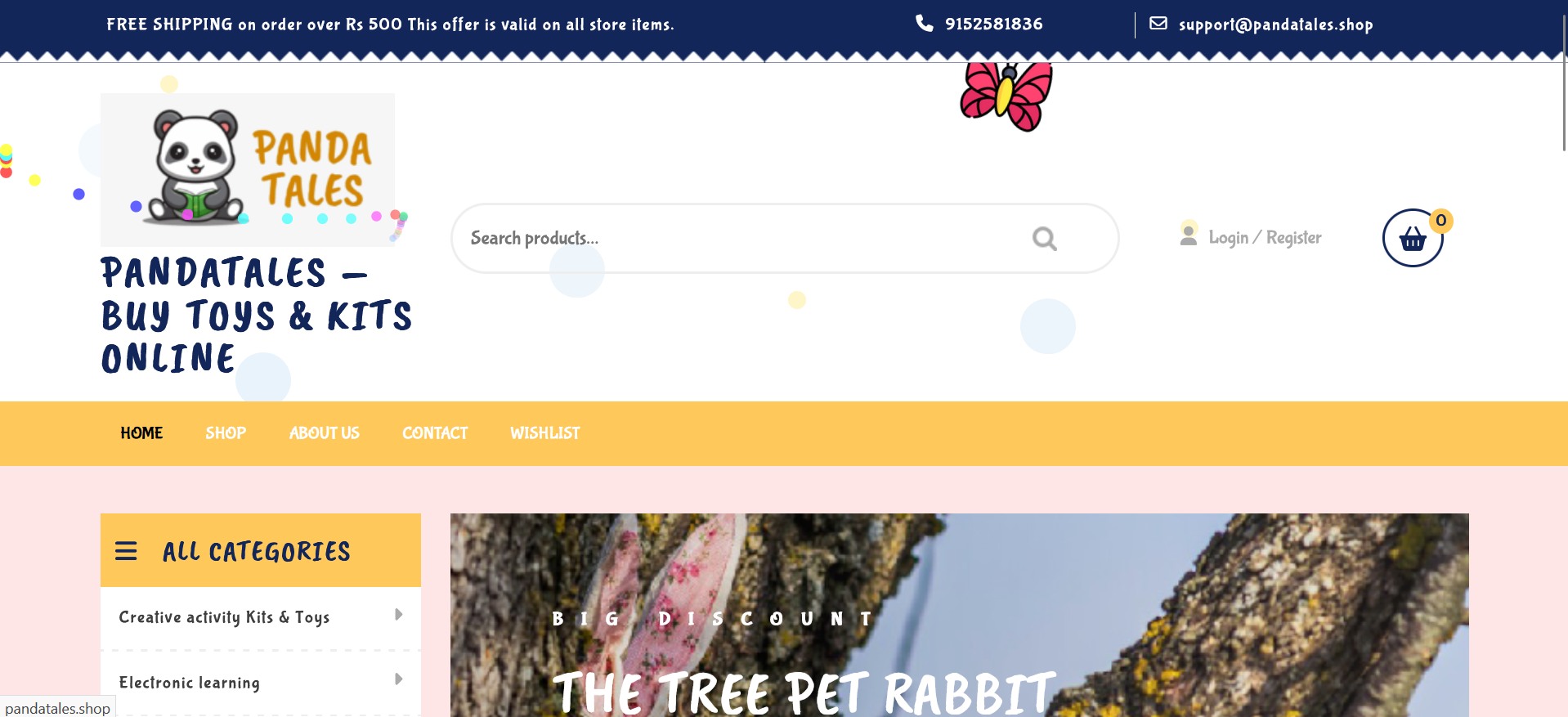Screen dimensions: 1568x717
Task: Toggle the All Categories menu header
Action: [x=261, y=550]
